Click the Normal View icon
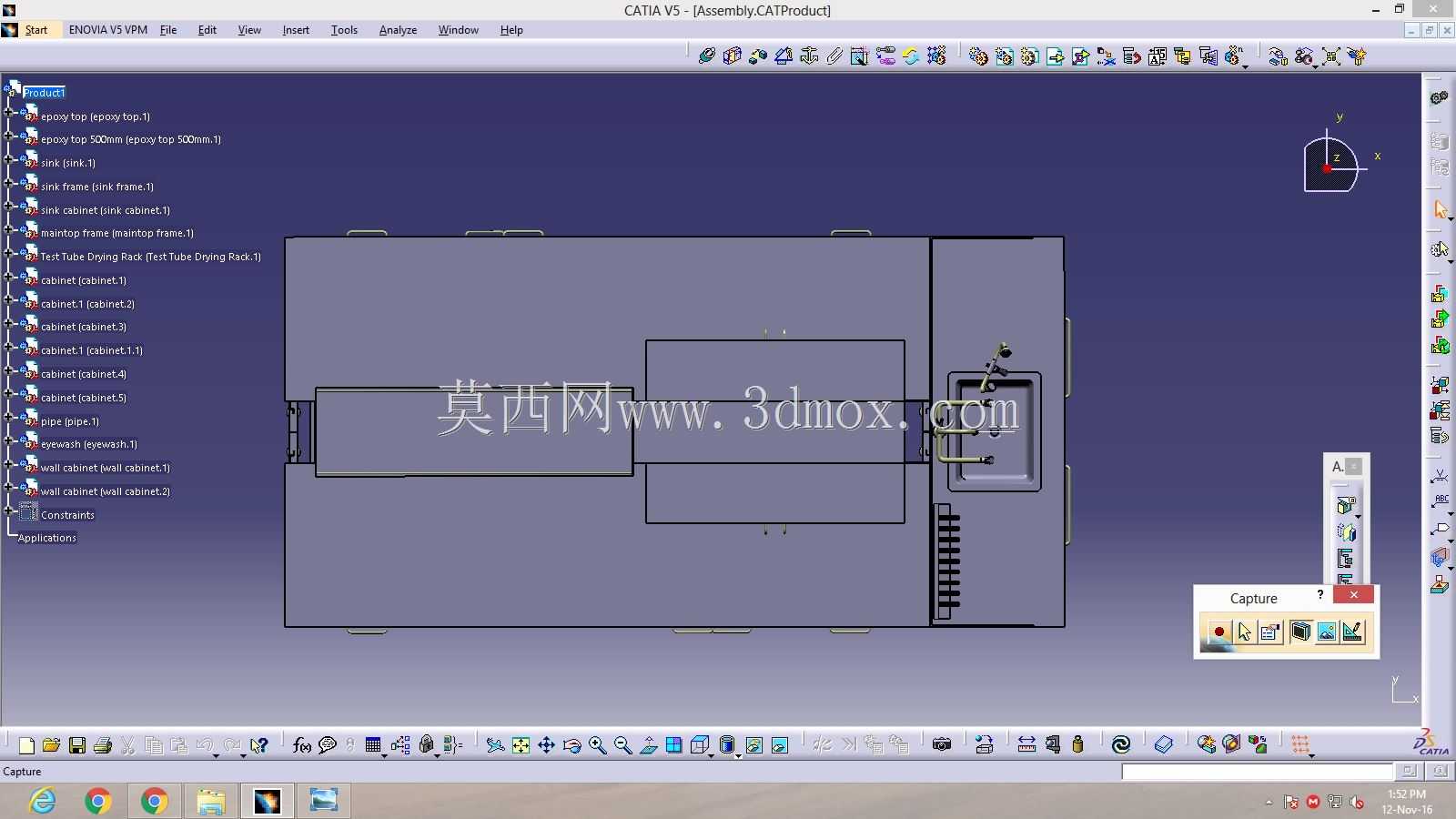This screenshot has height=819, width=1456. click(x=648, y=745)
